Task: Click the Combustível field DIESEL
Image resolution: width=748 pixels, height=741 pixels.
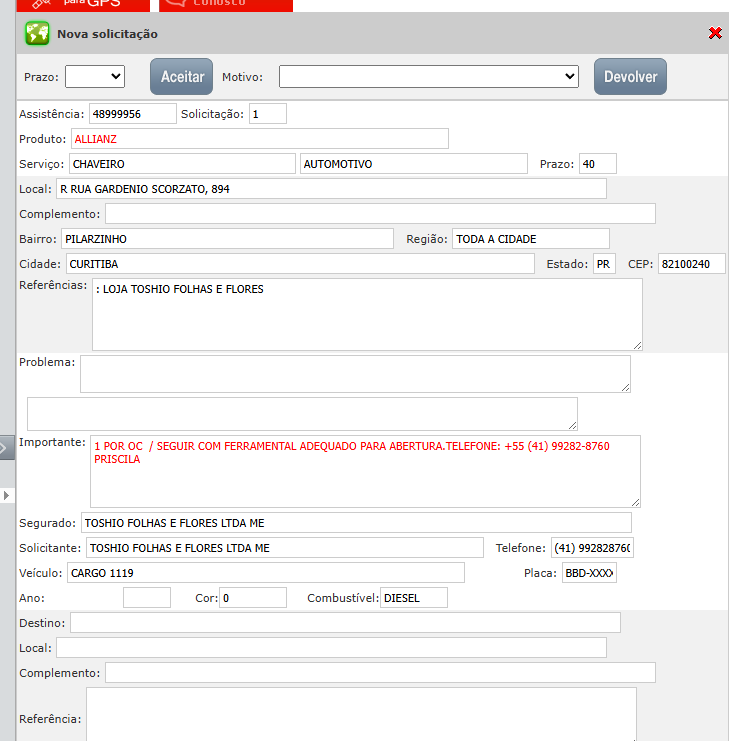Action: 414,598
